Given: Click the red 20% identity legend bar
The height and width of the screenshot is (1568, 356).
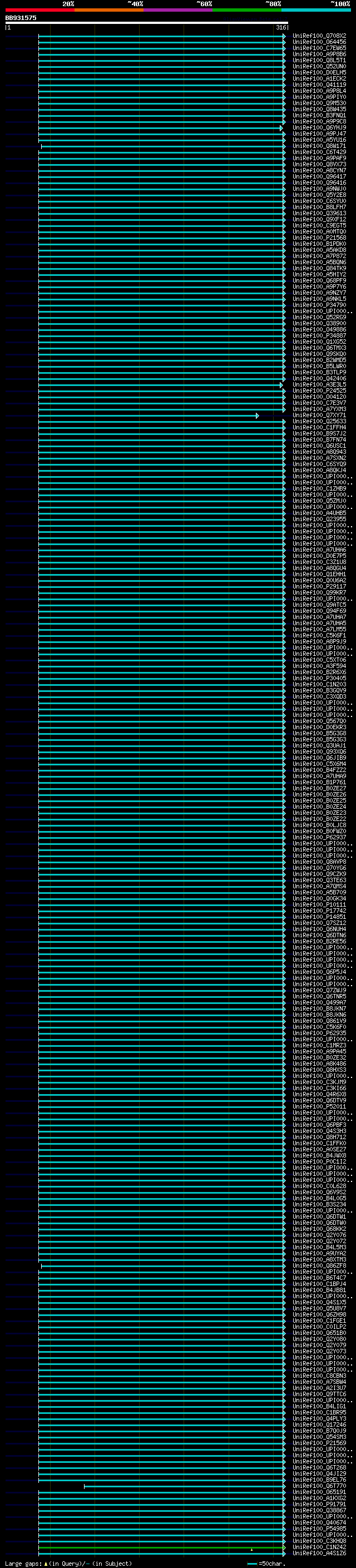Looking at the screenshot, I should tap(39, 10).
